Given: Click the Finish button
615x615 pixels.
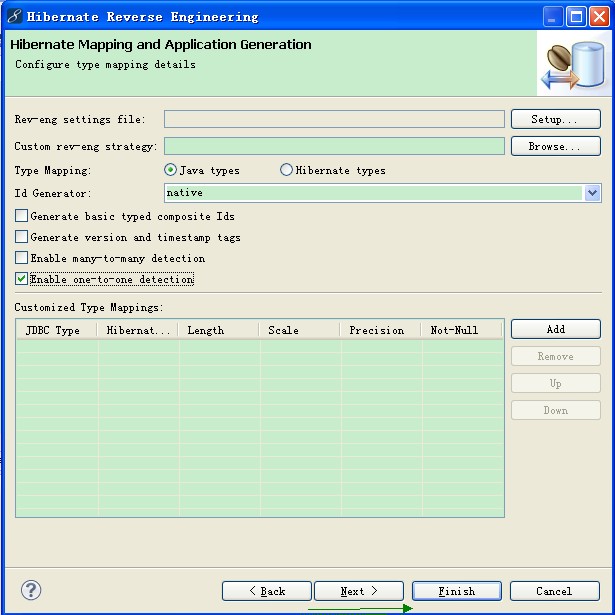Looking at the screenshot, I should 457,591.
